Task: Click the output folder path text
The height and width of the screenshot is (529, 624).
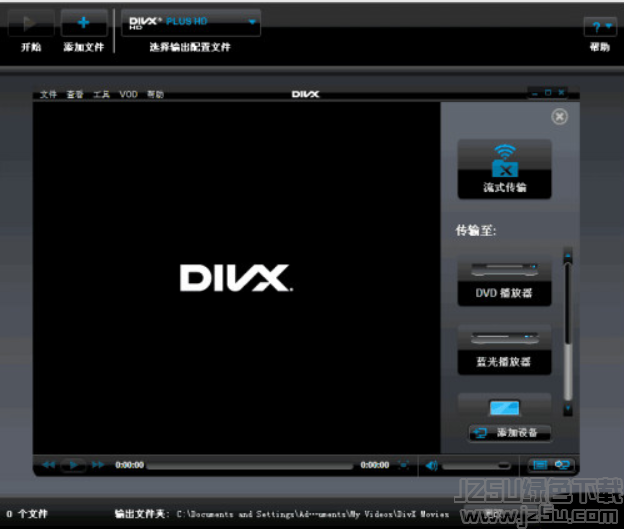Action: click(x=313, y=514)
